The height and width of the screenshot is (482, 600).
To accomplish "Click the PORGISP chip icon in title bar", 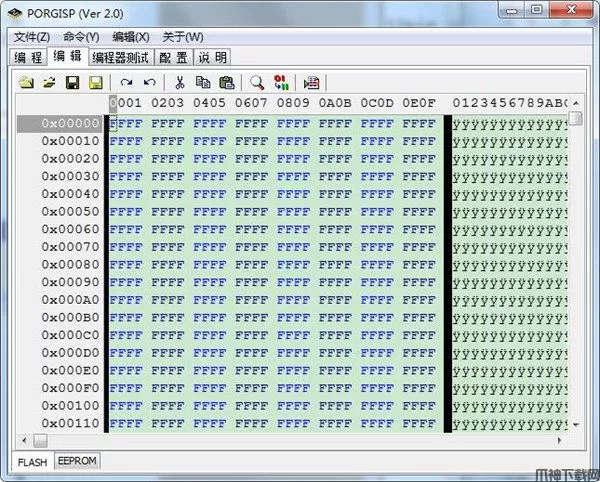I will click(15, 14).
